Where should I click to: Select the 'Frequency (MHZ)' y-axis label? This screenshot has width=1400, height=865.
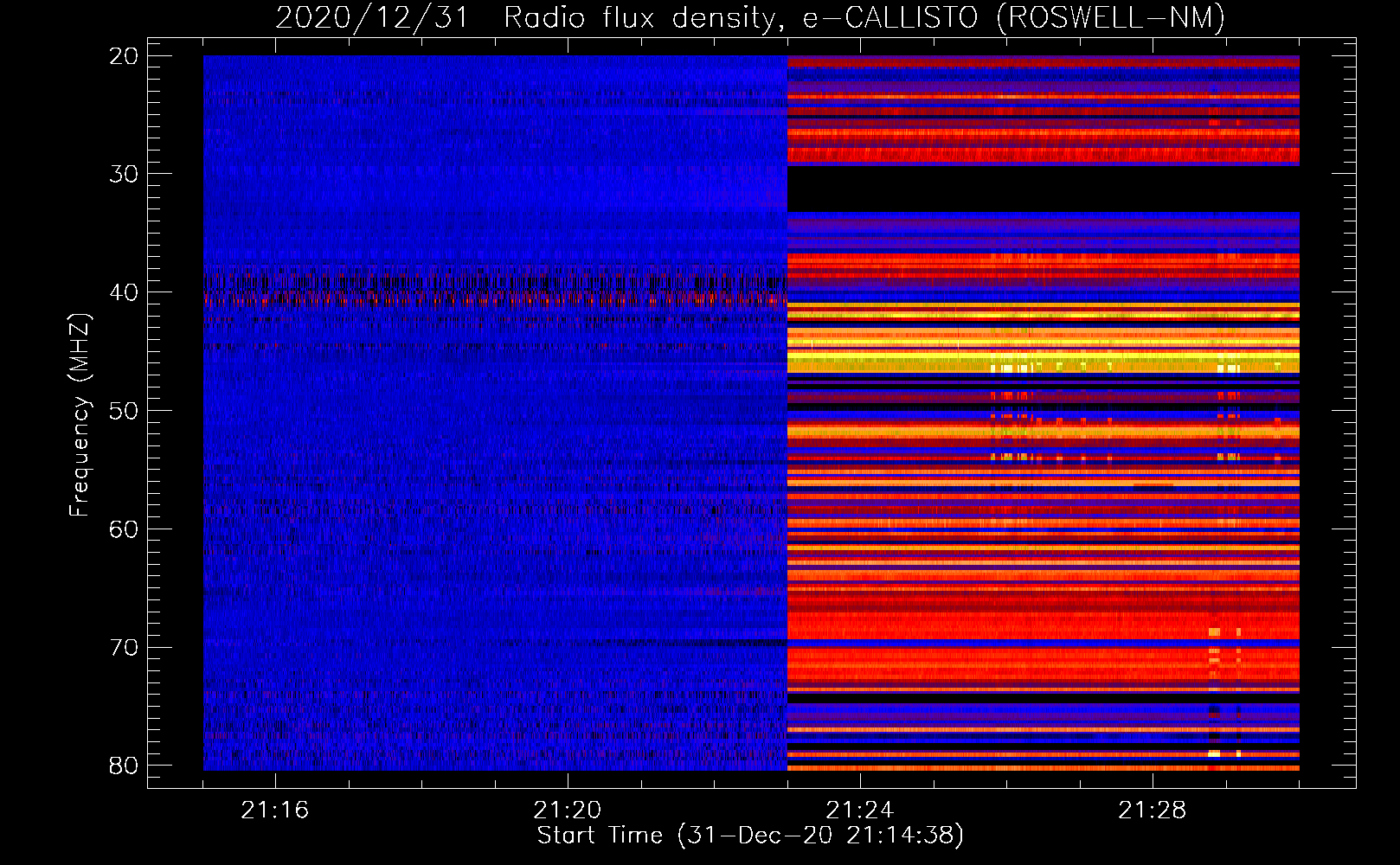[x=80, y=415]
